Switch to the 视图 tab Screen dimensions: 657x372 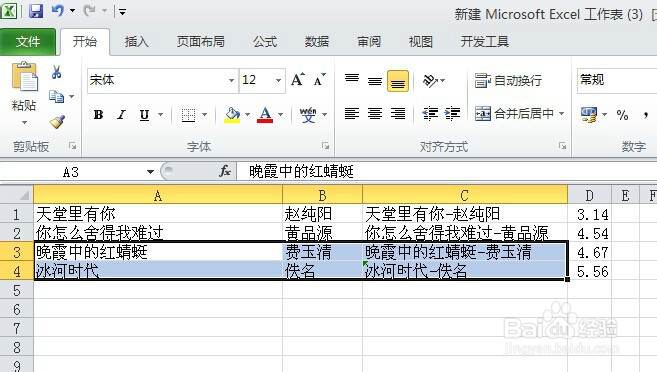pyautogui.click(x=421, y=41)
